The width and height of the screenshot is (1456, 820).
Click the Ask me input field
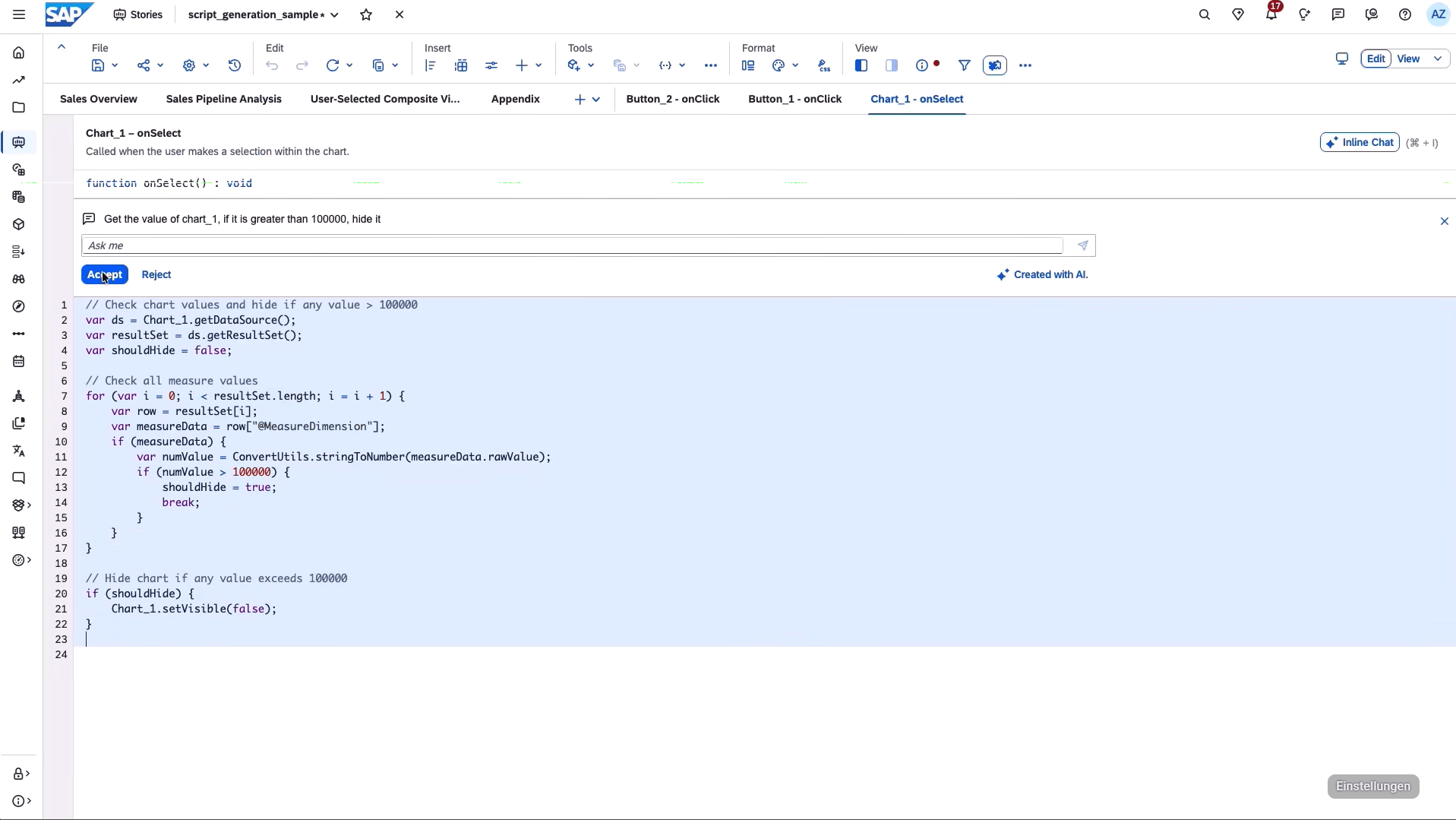[x=572, y=245]
